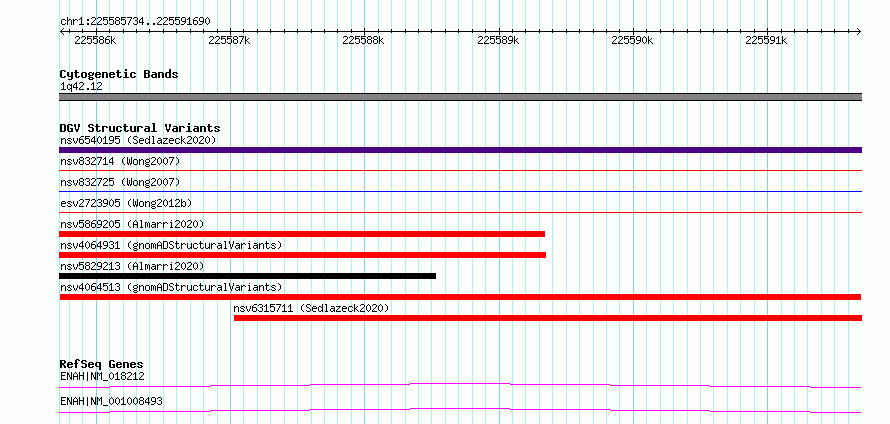The image size is (890, 424).
Task: Select the 1q42.12 band label
Action: (81, 87)
